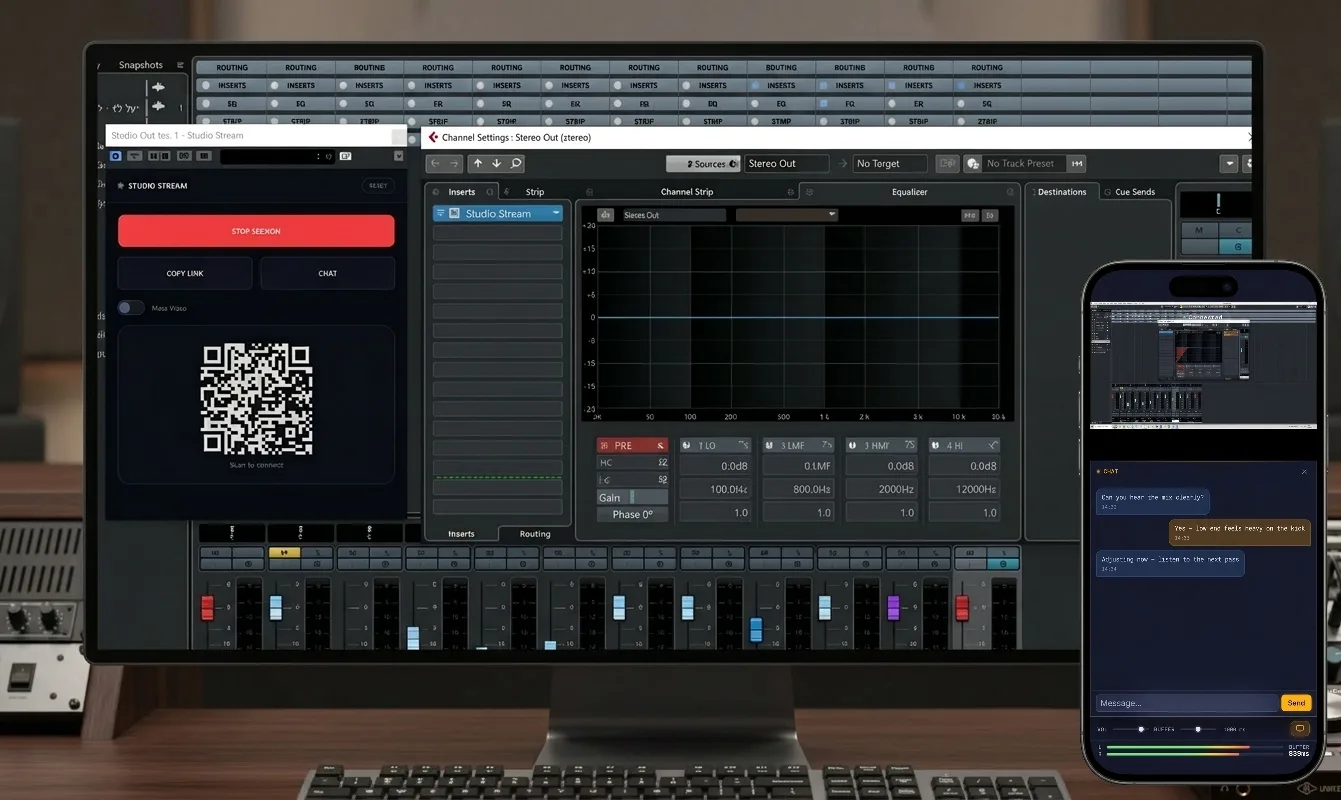The image size is (1341, 800).
Task: Tap the DAW screen preview on the phone
Action: pos(1201,366)
